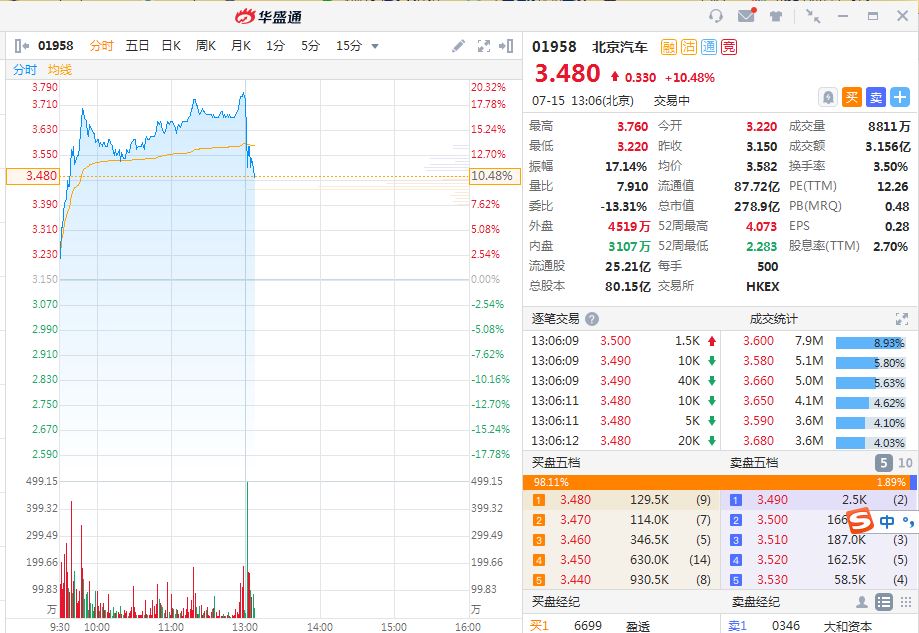Add stock to watchlist plus icon

900,97
